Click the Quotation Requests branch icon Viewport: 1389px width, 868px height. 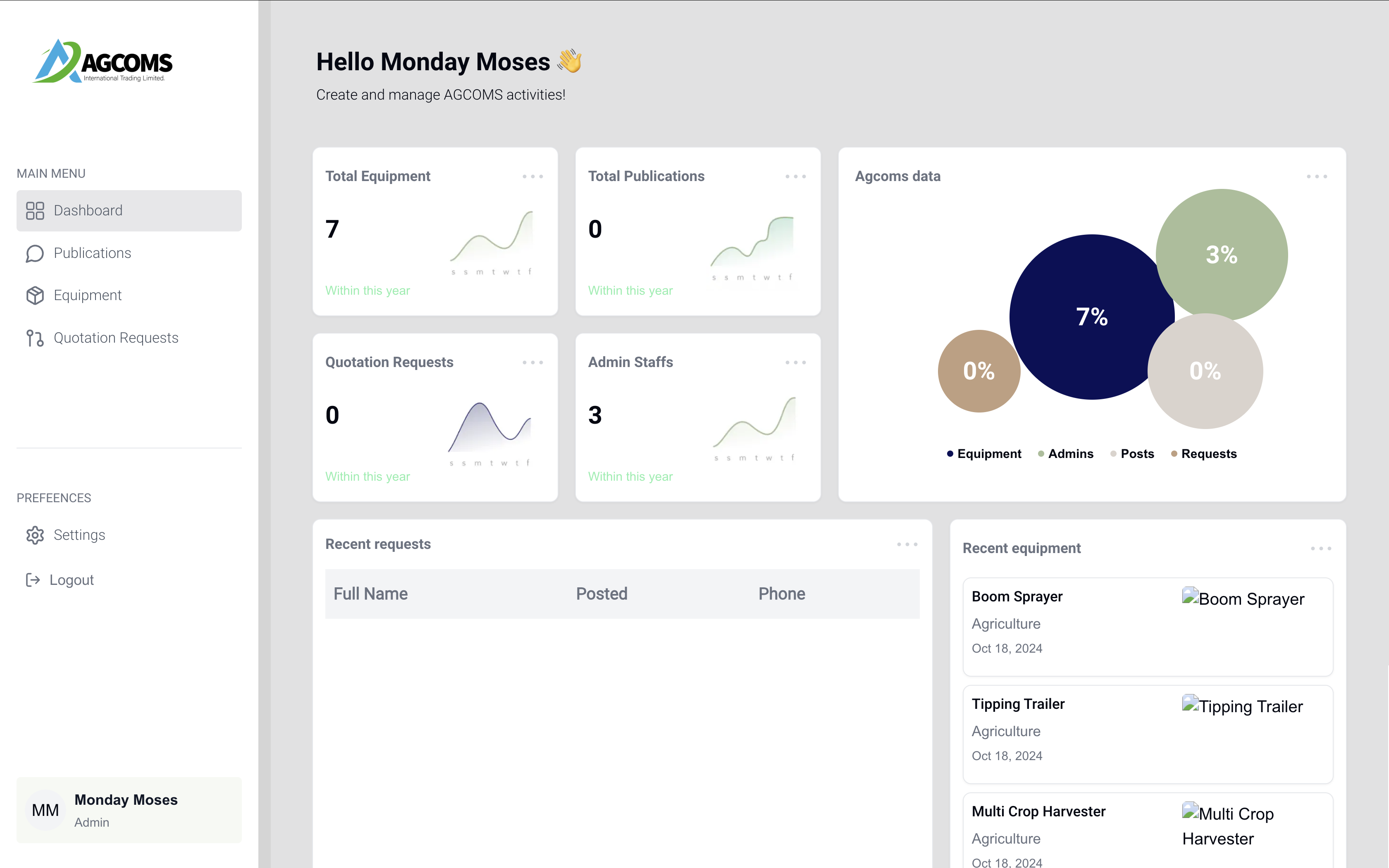[35, 338]
